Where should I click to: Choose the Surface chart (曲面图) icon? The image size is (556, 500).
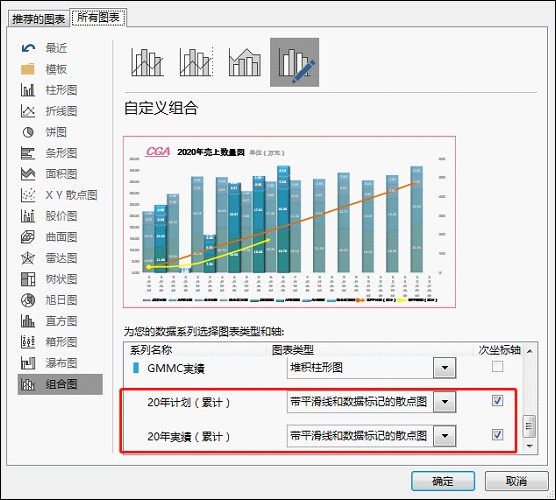point(28,237)
